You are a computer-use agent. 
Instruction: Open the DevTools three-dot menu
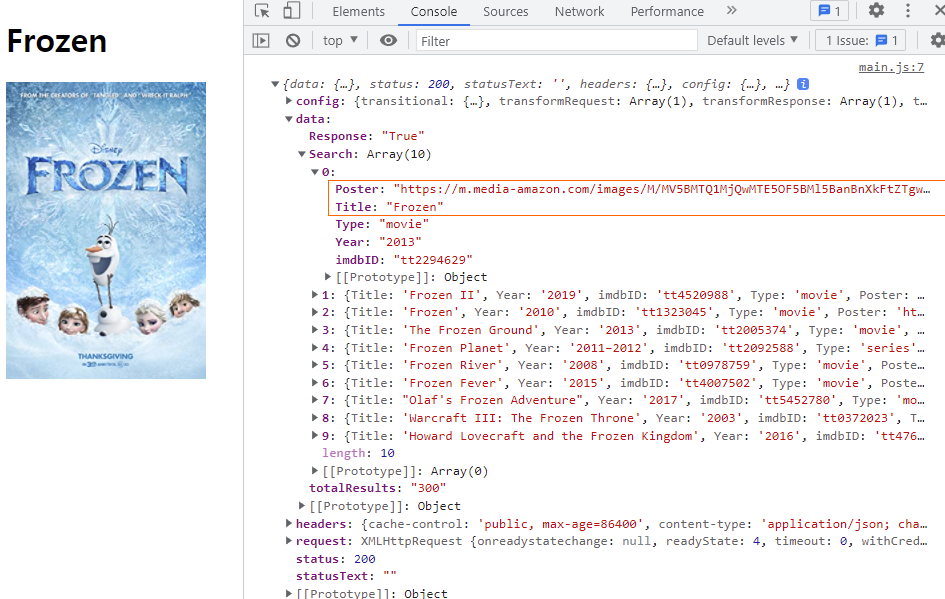(x=908, y=10)
